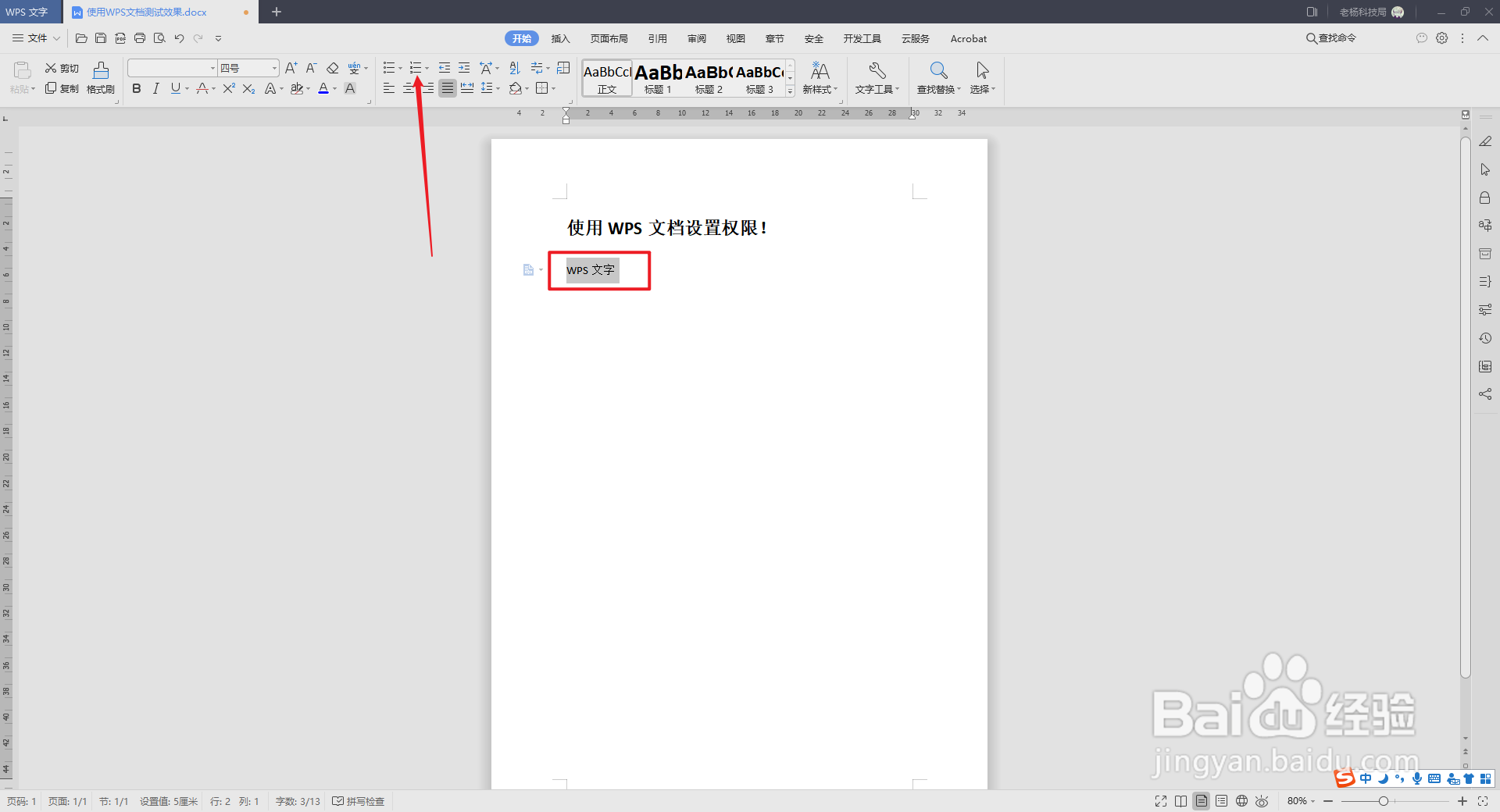Click the lock icon in right sidebar
The image size is (1500, 812).
pos(1485,198)
